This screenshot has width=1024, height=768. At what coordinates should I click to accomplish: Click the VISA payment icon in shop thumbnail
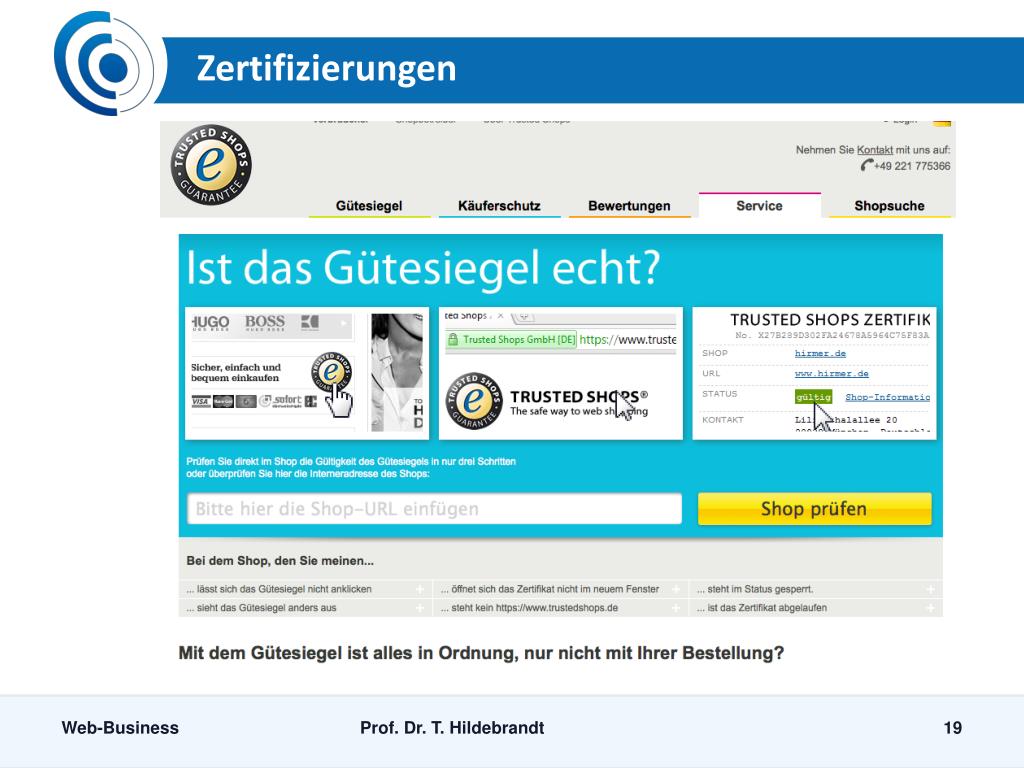click(x=200, y=401)
